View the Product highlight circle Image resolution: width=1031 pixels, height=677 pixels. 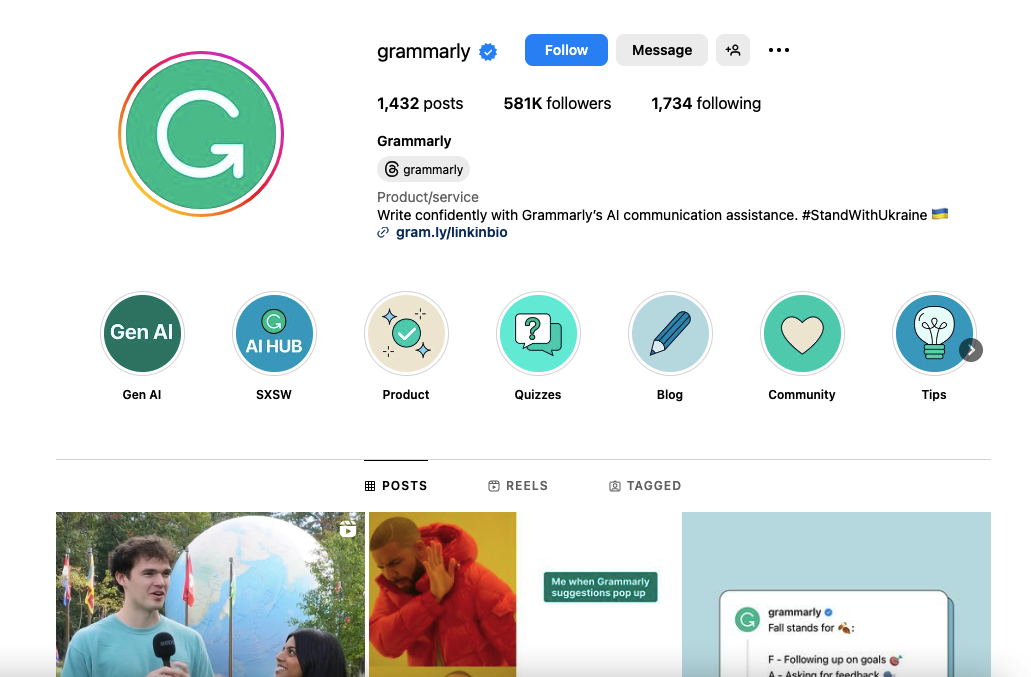[x=406, y=333]
